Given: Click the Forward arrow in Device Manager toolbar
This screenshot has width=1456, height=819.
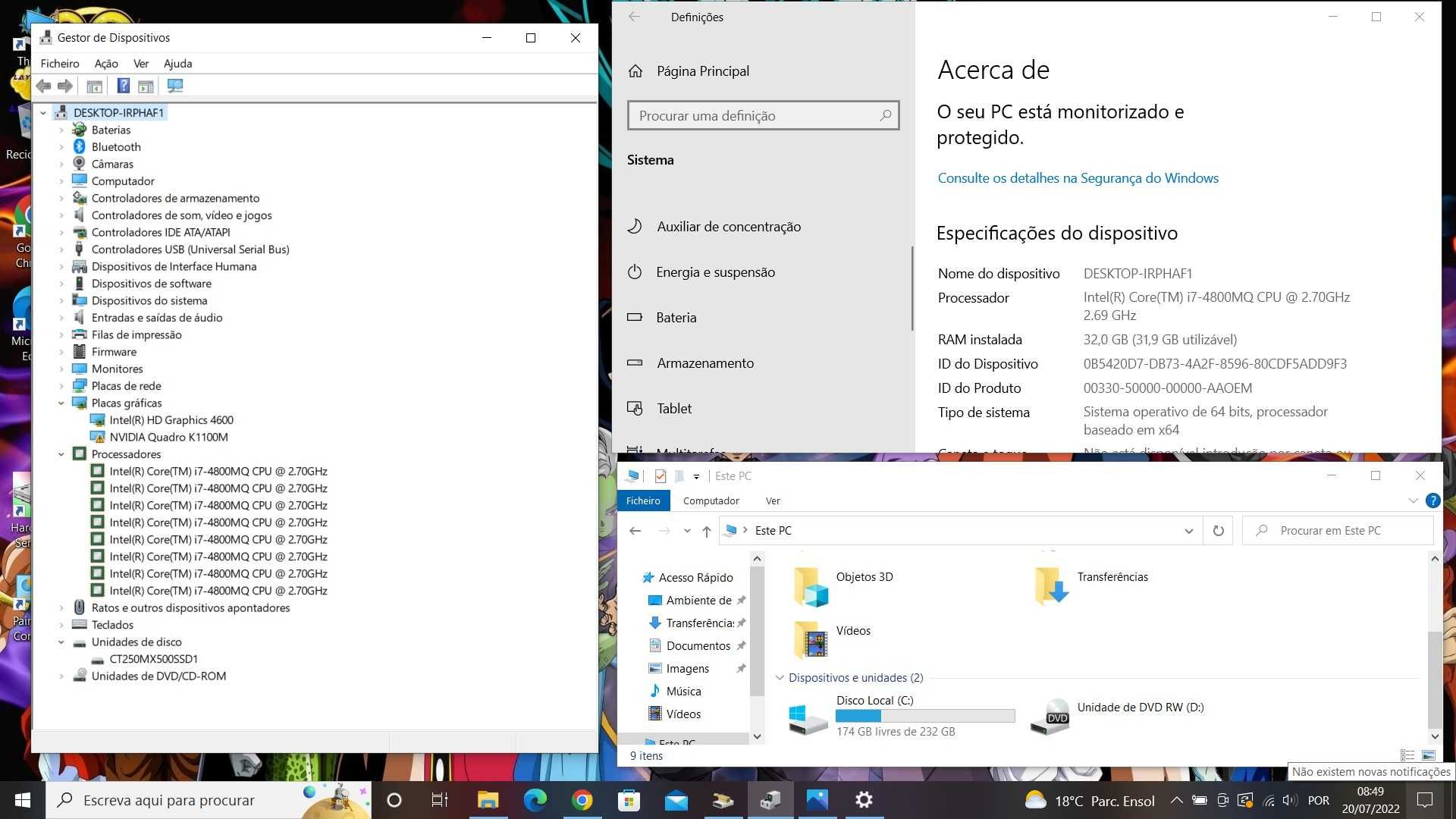Looking at the screenshot, I should point(65,86).
